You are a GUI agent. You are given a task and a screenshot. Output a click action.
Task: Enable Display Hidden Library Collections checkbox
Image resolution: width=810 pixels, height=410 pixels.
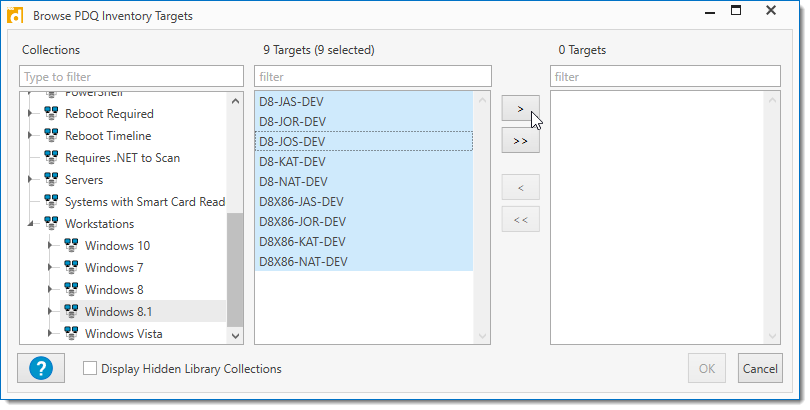[x=90, y=369]
